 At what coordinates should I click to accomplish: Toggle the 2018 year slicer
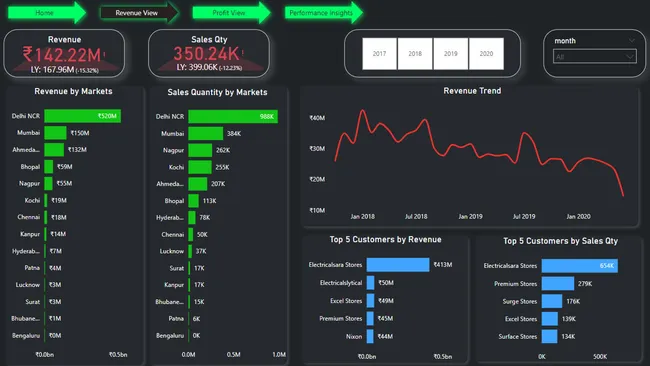tap(415, 53)
